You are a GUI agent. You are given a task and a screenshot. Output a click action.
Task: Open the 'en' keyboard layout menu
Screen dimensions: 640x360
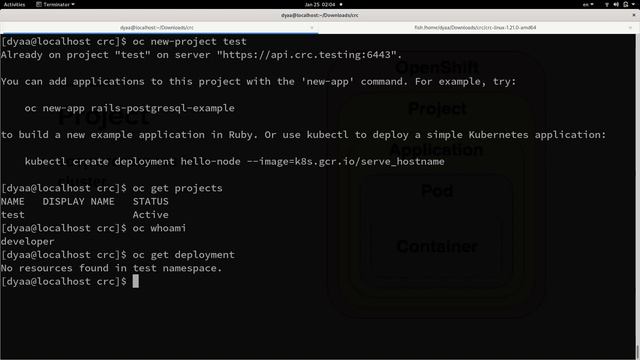coord(588,4)
